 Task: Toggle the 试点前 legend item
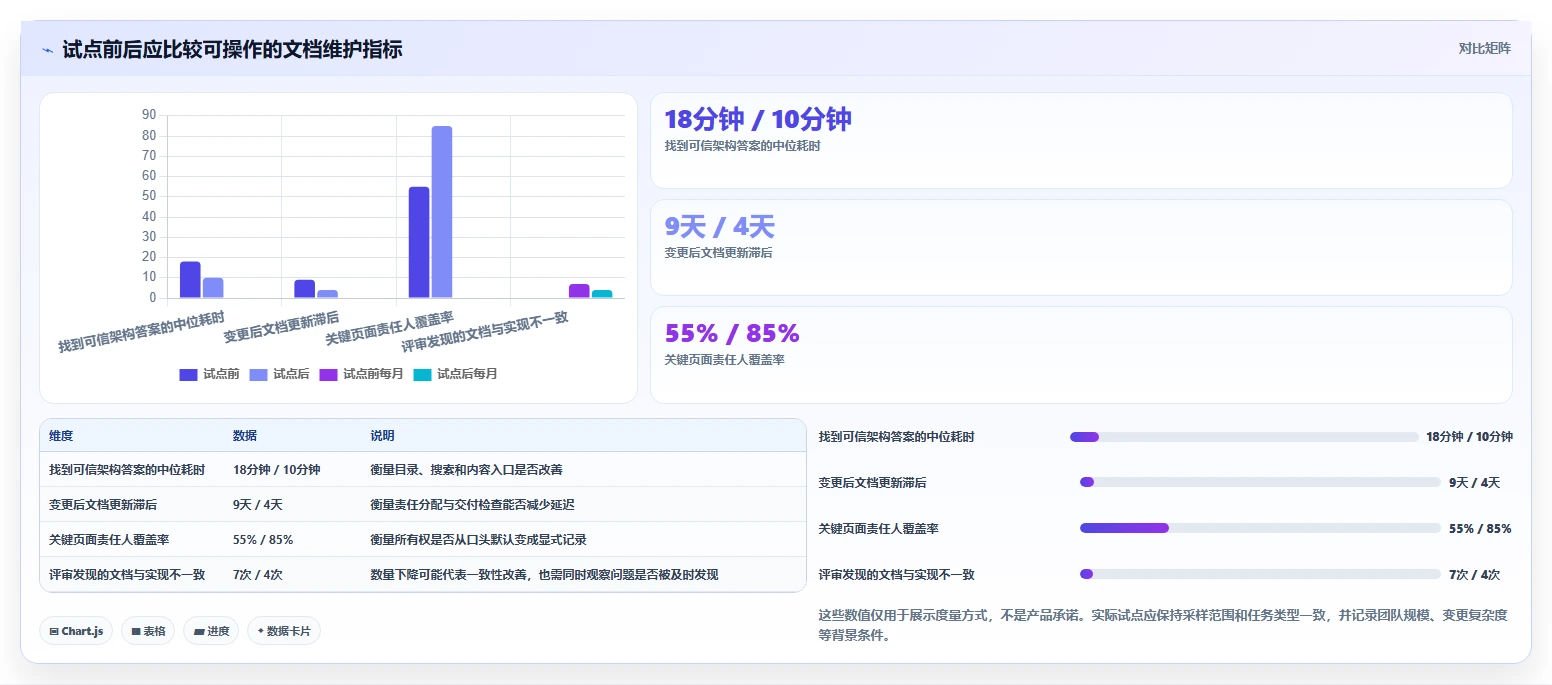[209, 374]
